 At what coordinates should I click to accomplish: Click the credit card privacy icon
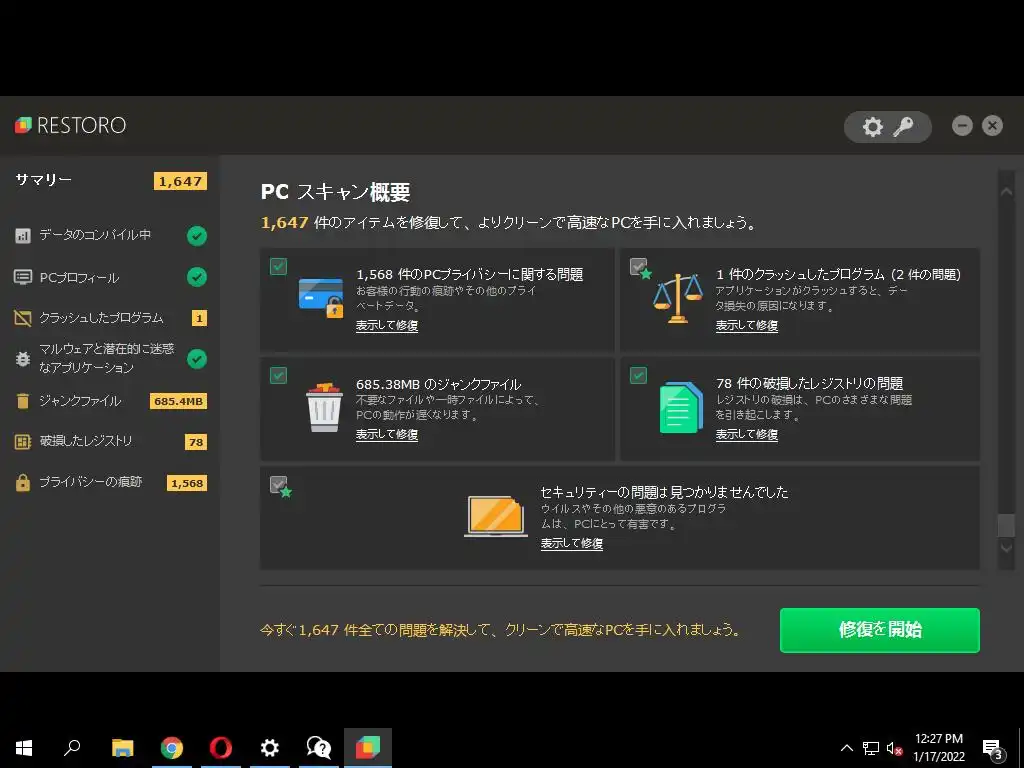321,298
